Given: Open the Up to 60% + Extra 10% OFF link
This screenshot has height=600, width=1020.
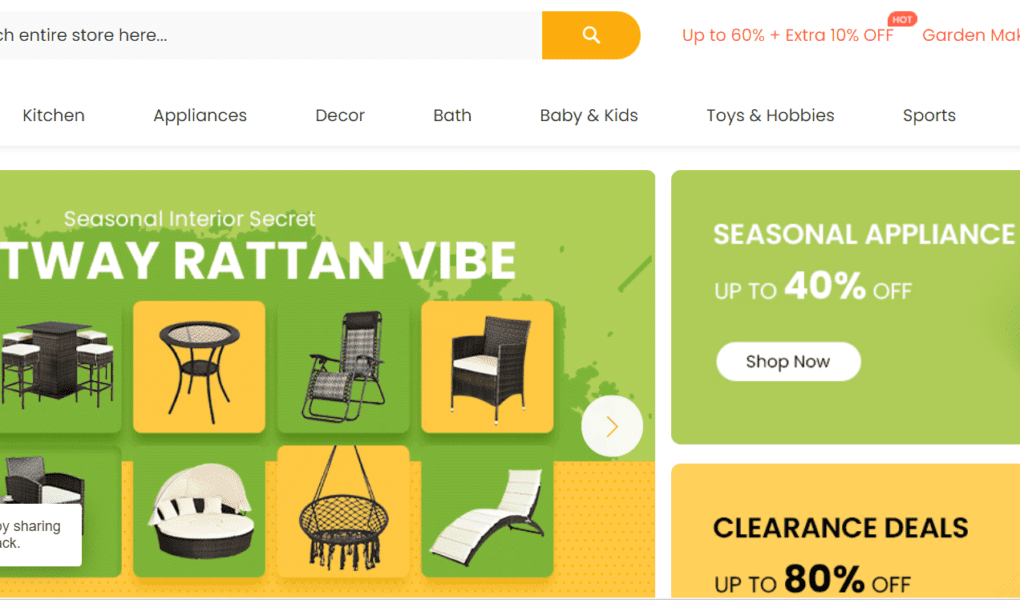Looking at the screenshot, I should pyautogui.click(x=787, y=35).
